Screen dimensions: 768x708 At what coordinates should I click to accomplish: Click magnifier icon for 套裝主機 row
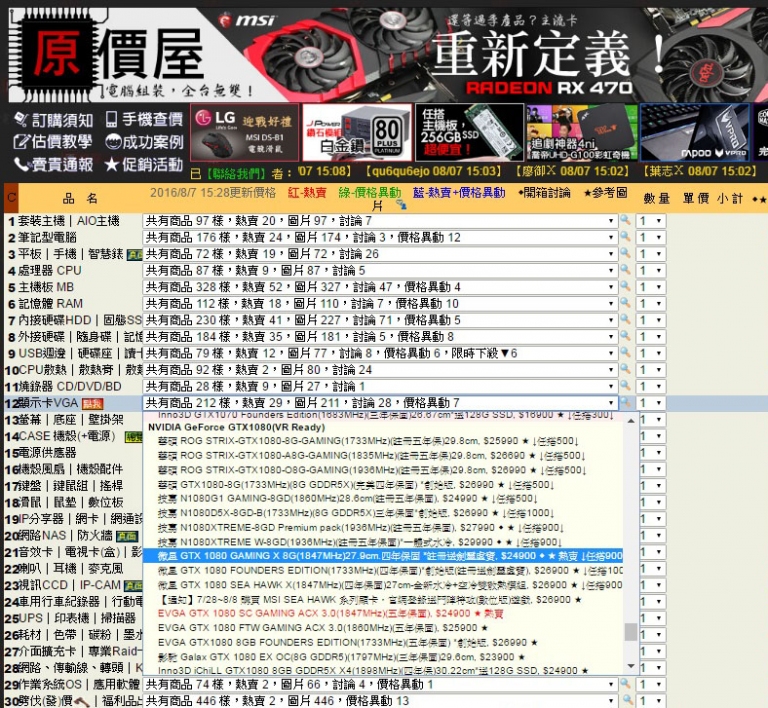pos(625,220)
